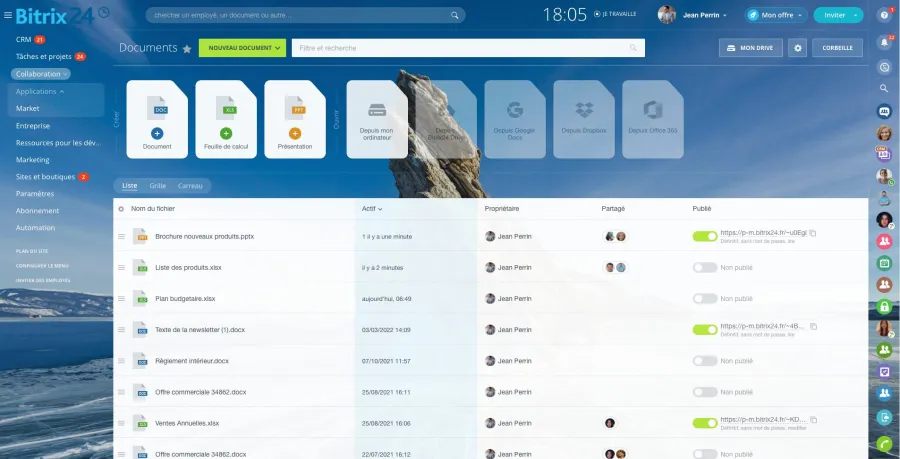
Task: Copy public link of Brochure nouveaux produits
Action: point(813,233)
